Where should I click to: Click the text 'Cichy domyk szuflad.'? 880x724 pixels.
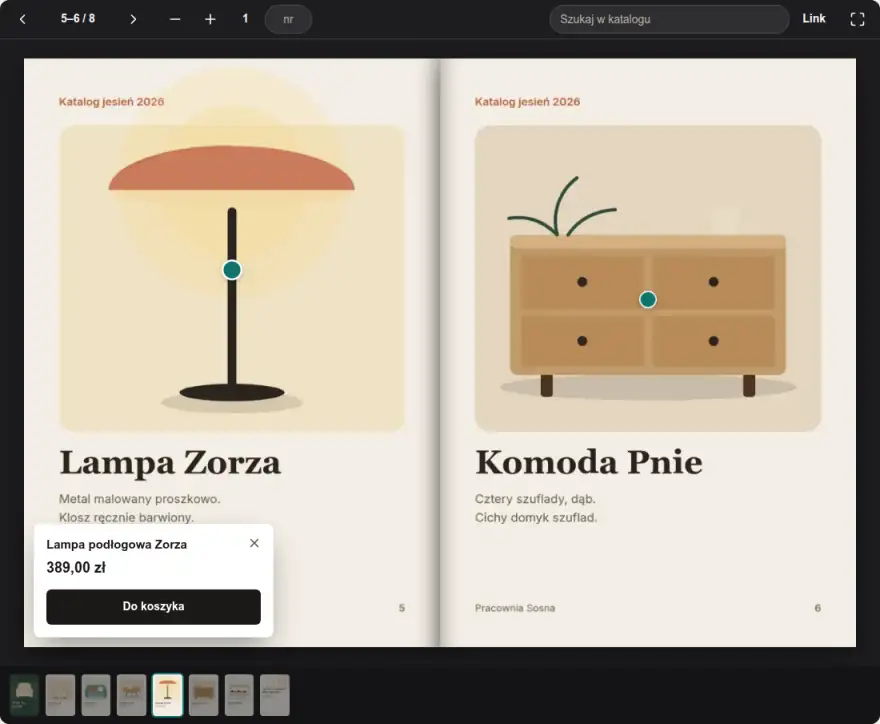536,517
